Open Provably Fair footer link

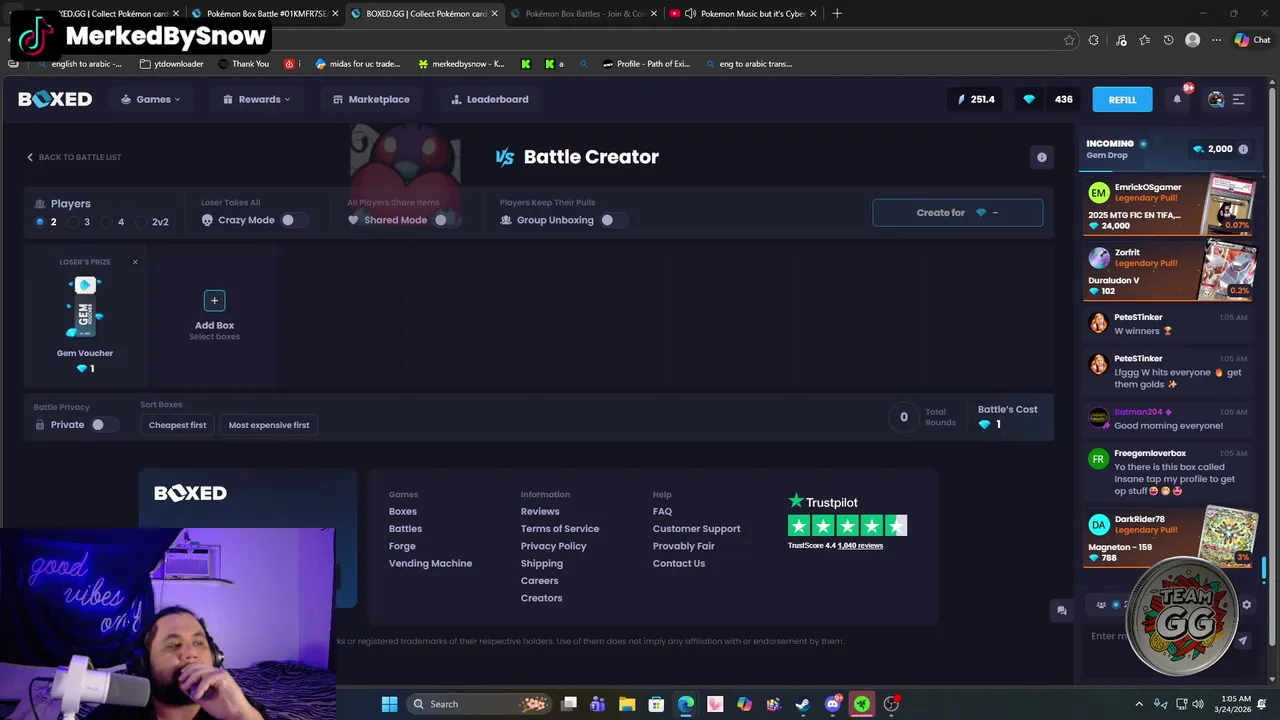(x=683, y=546)
